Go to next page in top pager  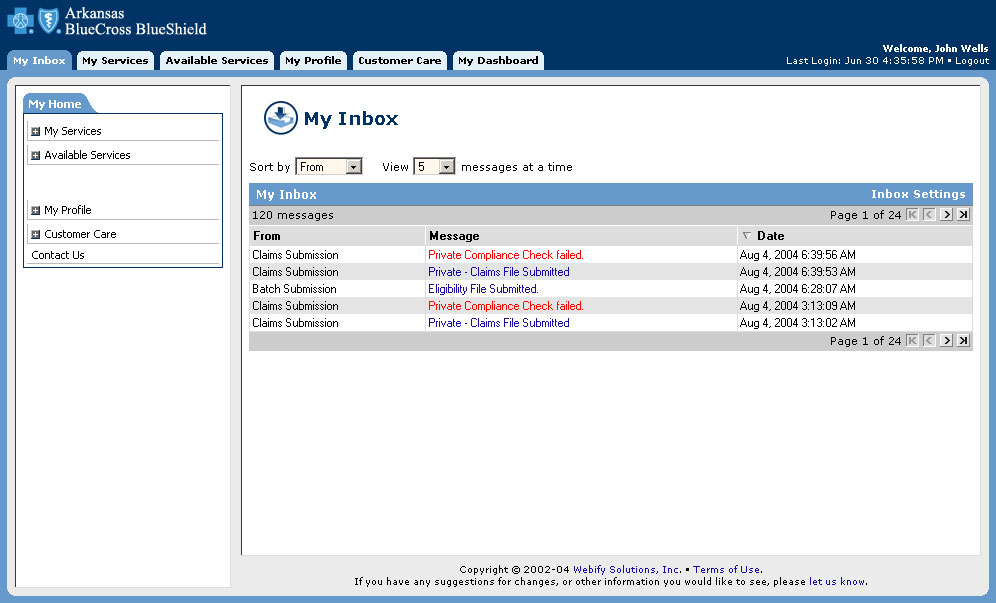pyautogui.click(x=946, y=215)
